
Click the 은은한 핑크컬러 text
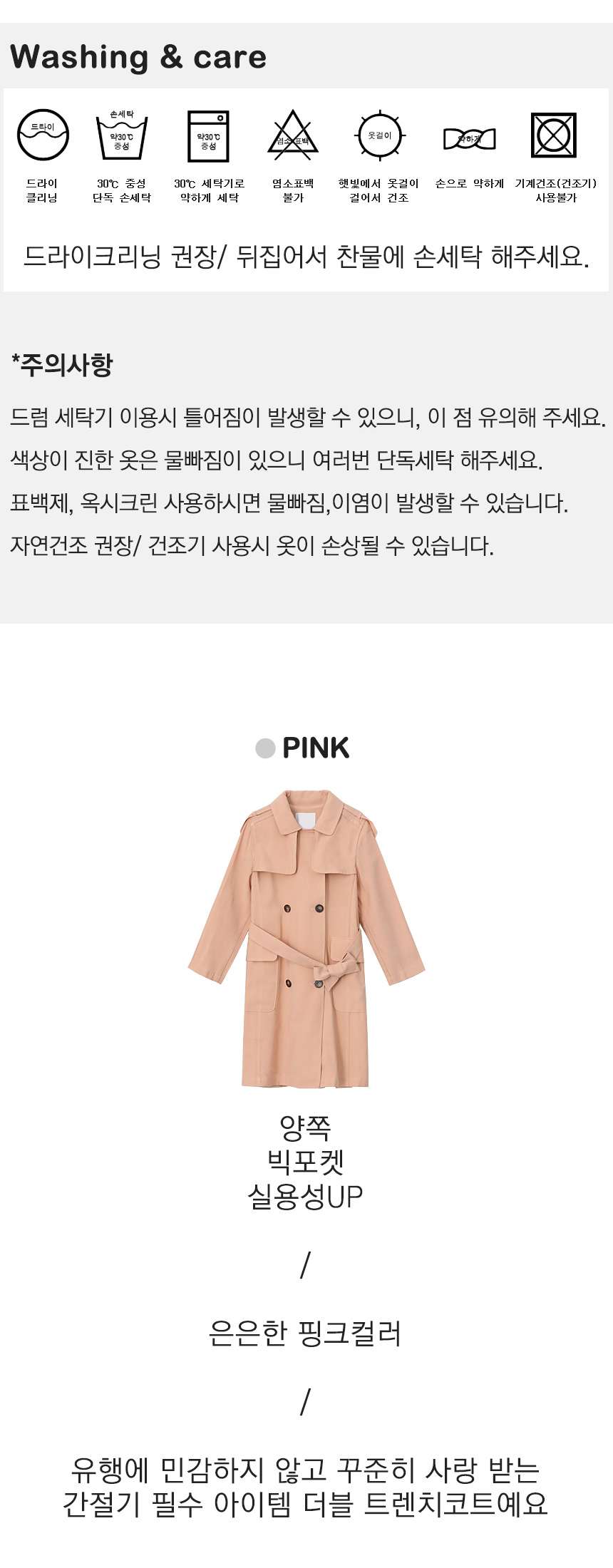click(x=305, y=1333)
